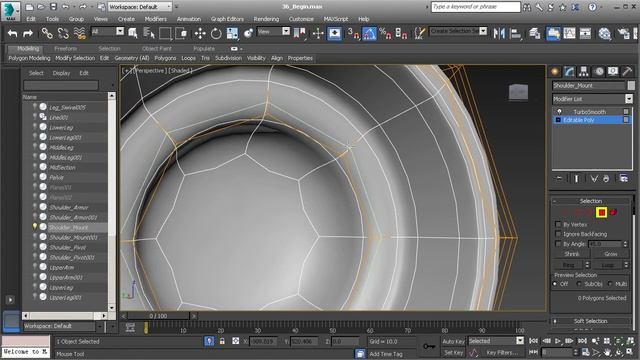Click the time slider showing 0 / 100
The image size is (640, 360).
pyautogui.click(x=158, y=316)
